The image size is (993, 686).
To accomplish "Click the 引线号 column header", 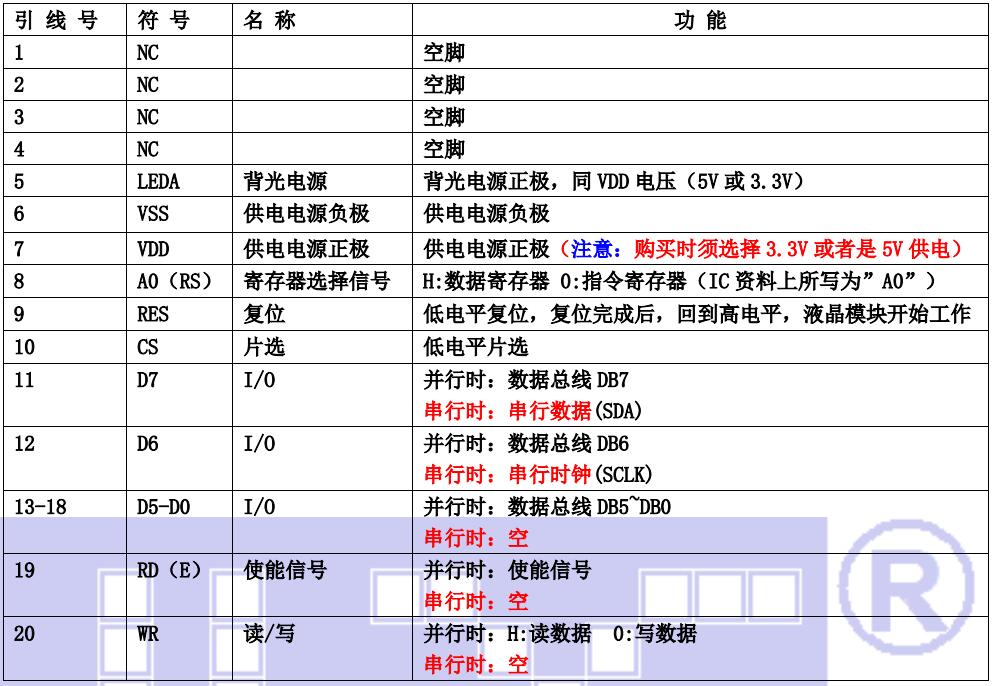I will coord(56,20).
